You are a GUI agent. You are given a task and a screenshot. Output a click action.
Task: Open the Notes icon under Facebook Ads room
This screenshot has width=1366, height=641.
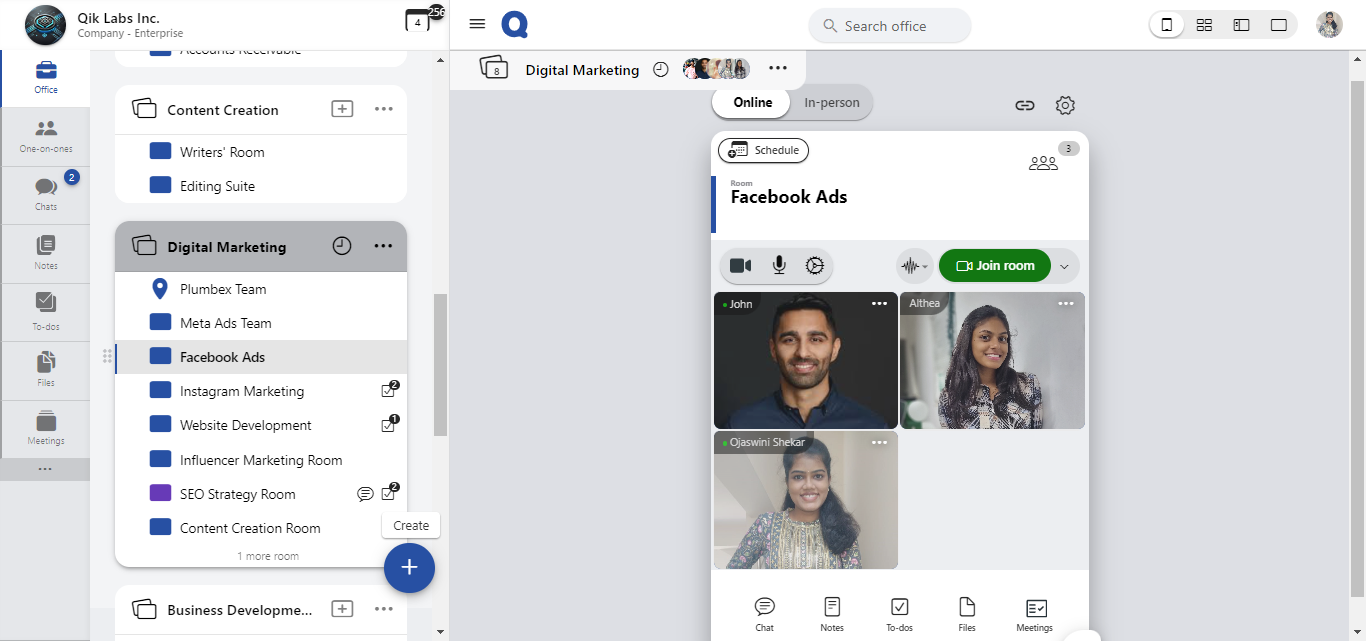pos(831,613)
